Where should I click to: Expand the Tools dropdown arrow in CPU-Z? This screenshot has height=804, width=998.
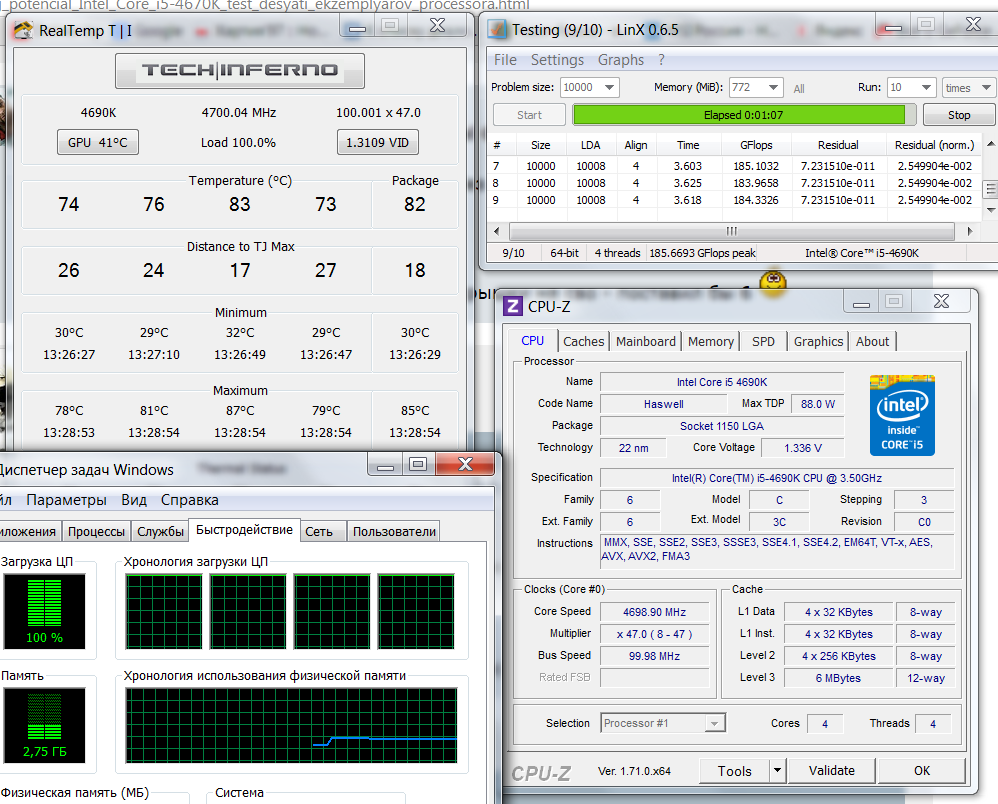(x=778, y=771)
